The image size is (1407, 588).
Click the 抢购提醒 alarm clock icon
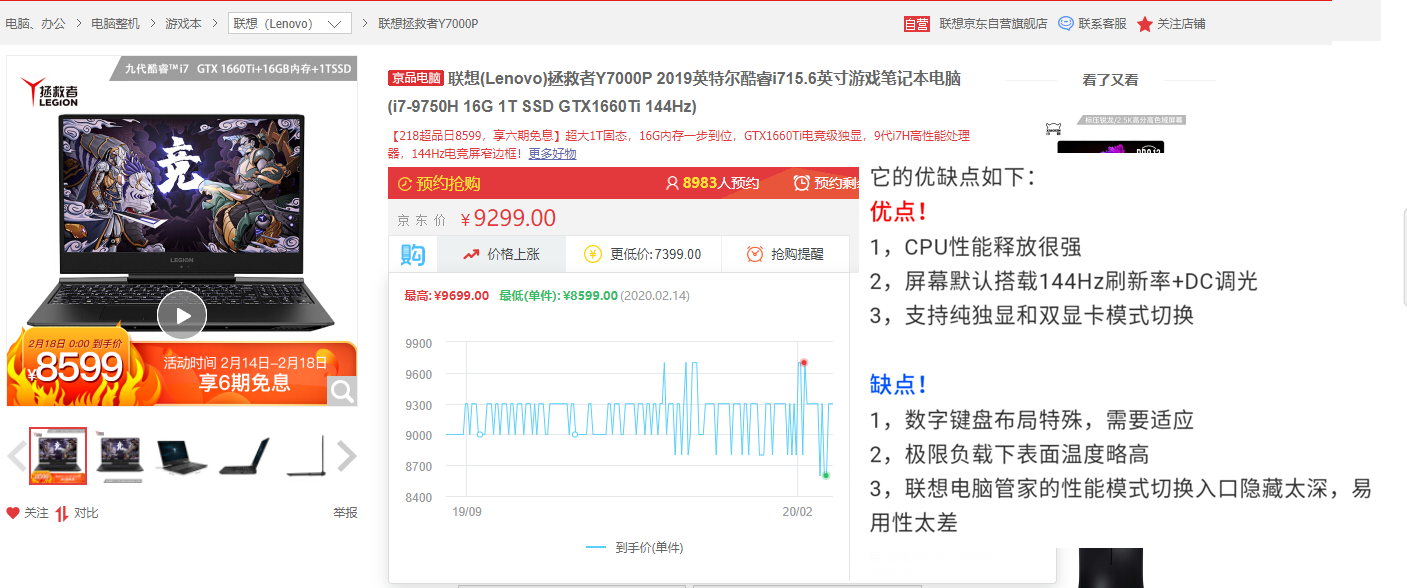click(756, 253)
